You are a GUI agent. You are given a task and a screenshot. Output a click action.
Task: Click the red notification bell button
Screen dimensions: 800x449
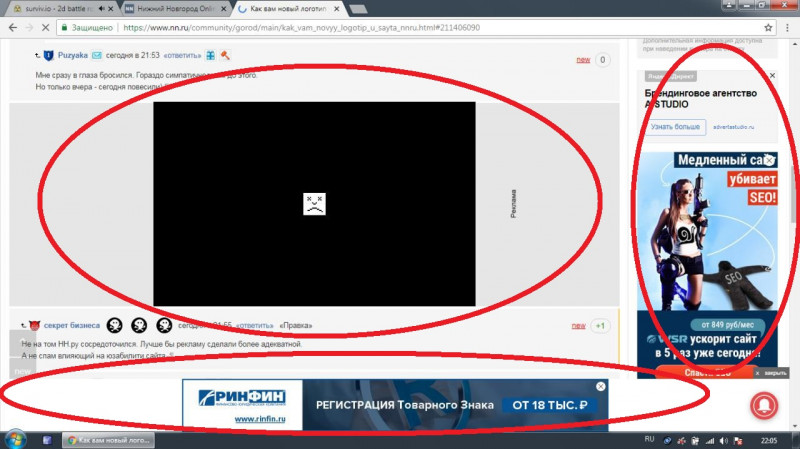pos(766,403)
